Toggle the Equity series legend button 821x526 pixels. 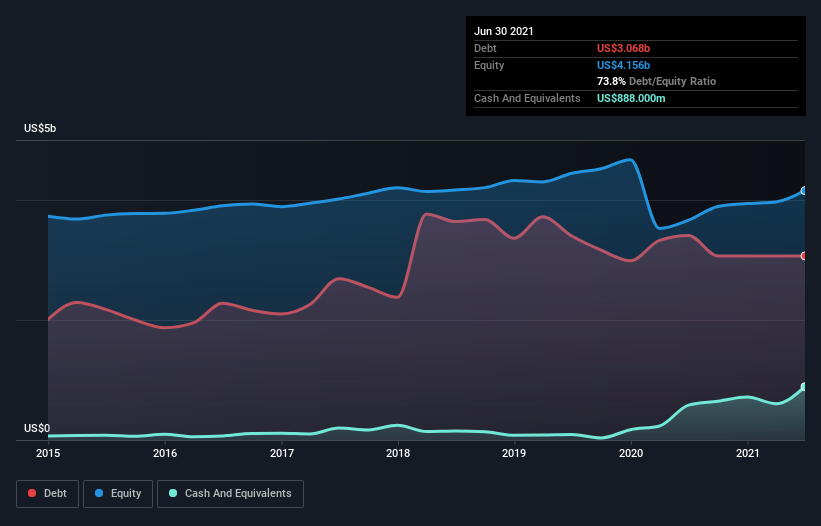coord(118,494)
